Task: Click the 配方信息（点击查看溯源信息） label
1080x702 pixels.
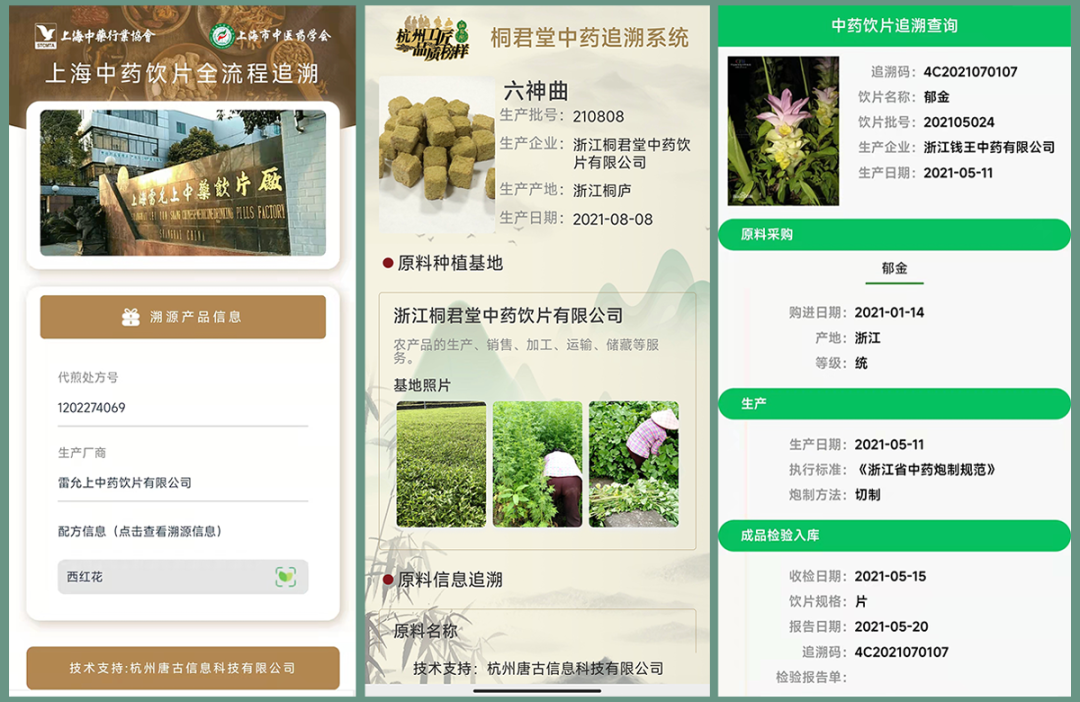Action: [140, 531]
